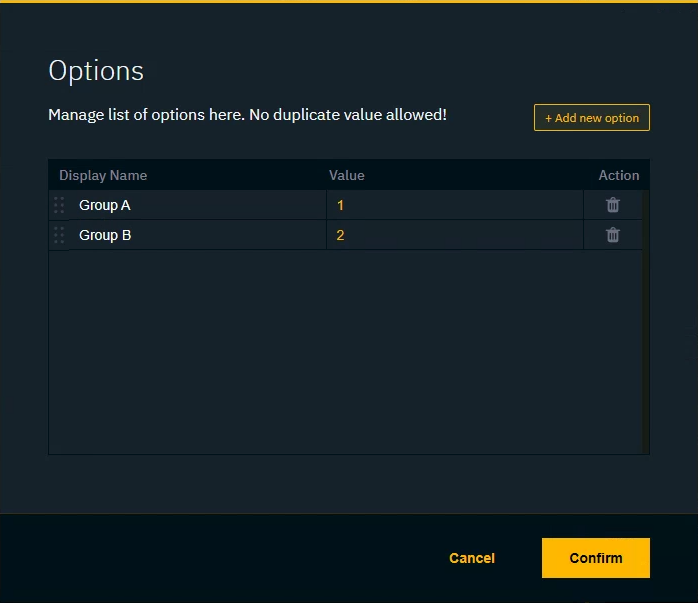Viewport: 698px width, 603px height.
Task: Delete the Group A option
Action: (x=612, y=205)
